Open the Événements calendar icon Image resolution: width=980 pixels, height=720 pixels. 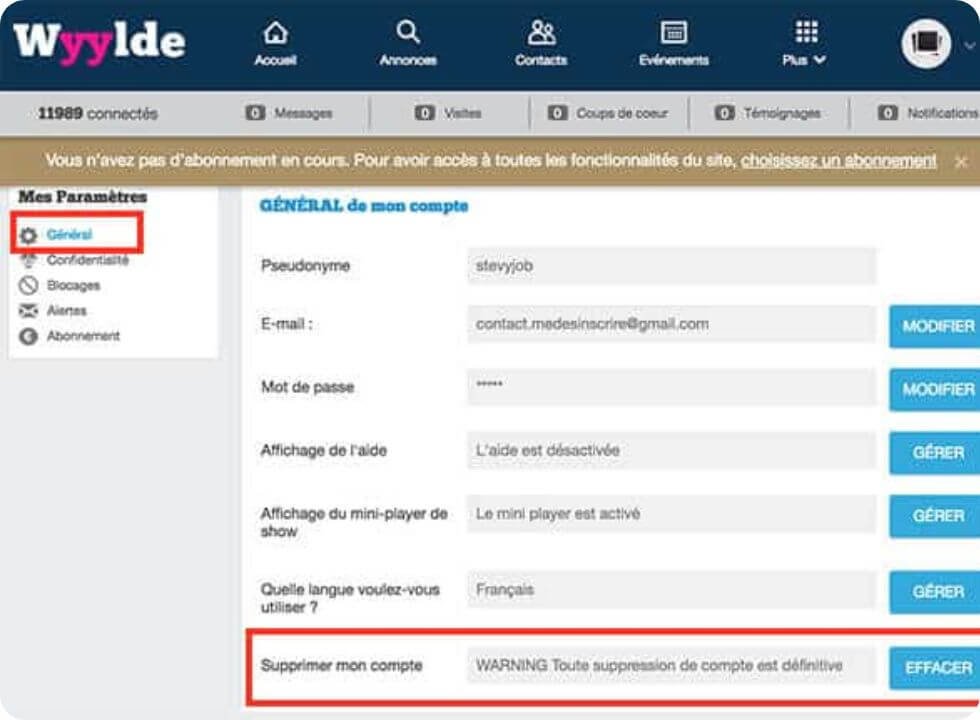(x=673, y=33)
